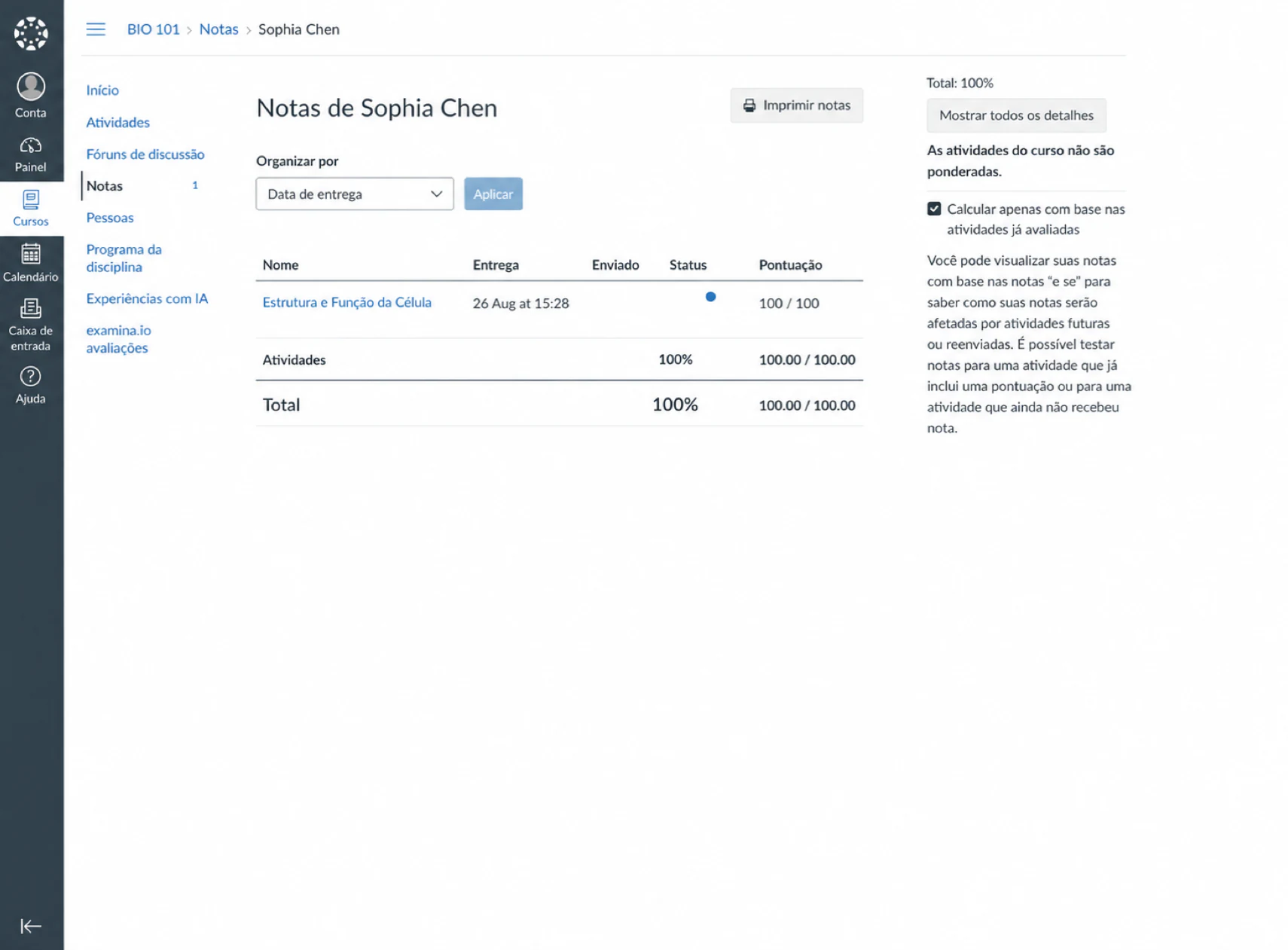
Task: Open the Calendário icon
Action: click(x=31, y=254)
